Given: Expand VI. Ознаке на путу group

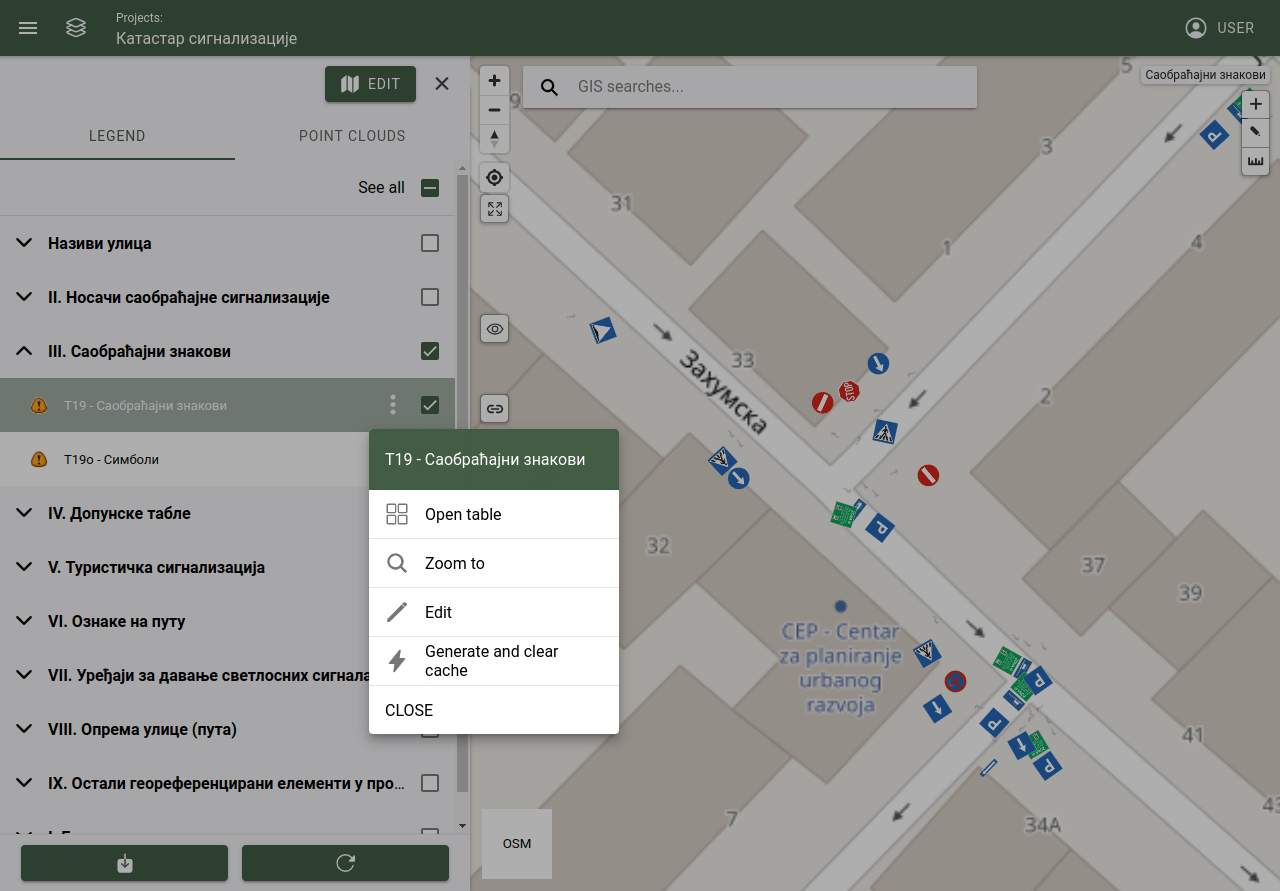Looking at the screenshot, I should [x=24, y=621].
